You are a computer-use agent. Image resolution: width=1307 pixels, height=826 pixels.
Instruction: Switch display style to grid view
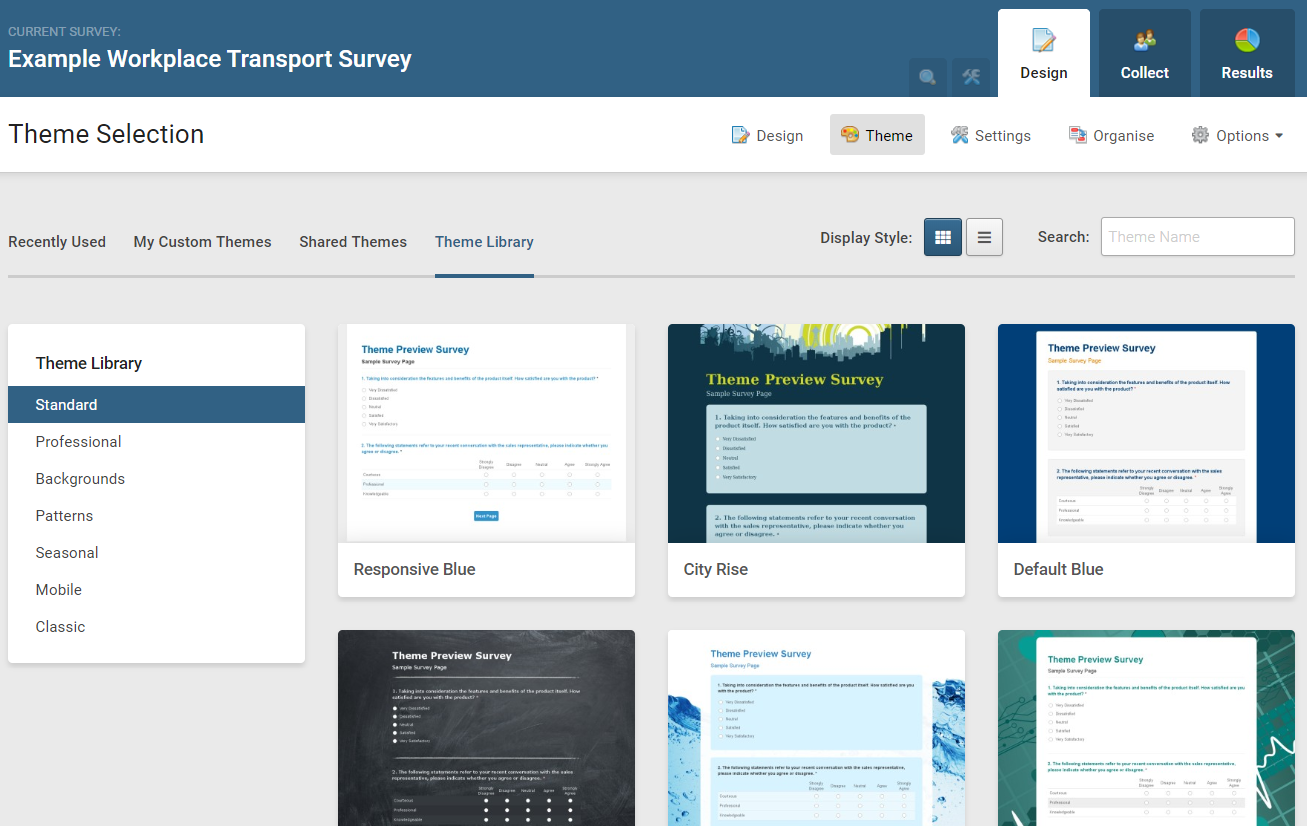tap(942, 237)
